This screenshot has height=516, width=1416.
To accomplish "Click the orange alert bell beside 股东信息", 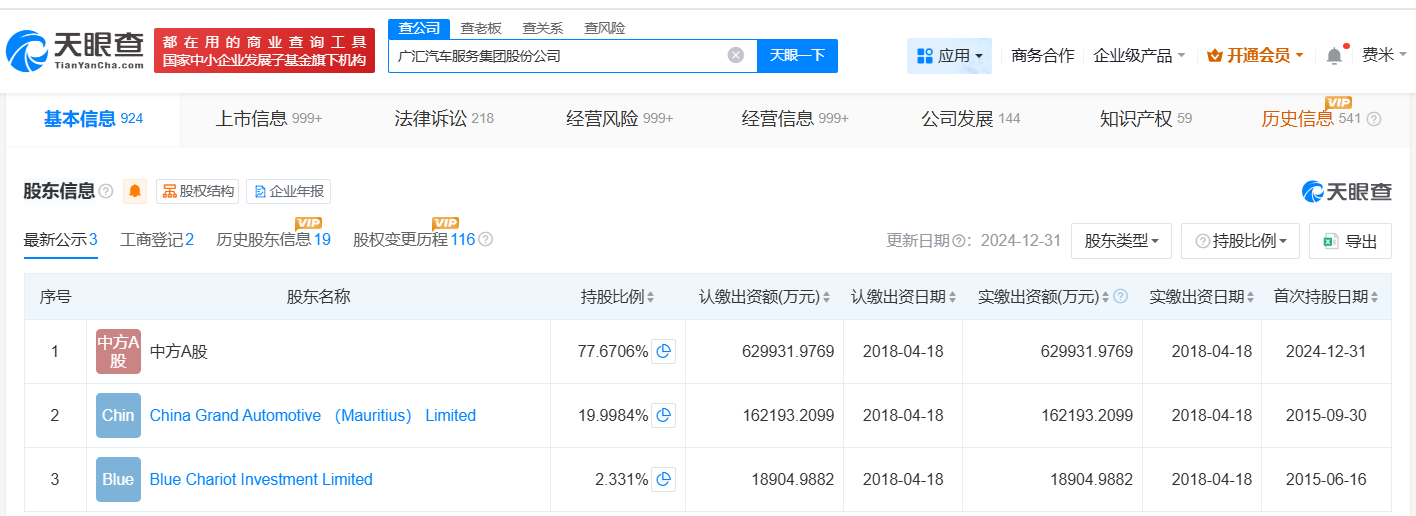I will coord(135,191).
